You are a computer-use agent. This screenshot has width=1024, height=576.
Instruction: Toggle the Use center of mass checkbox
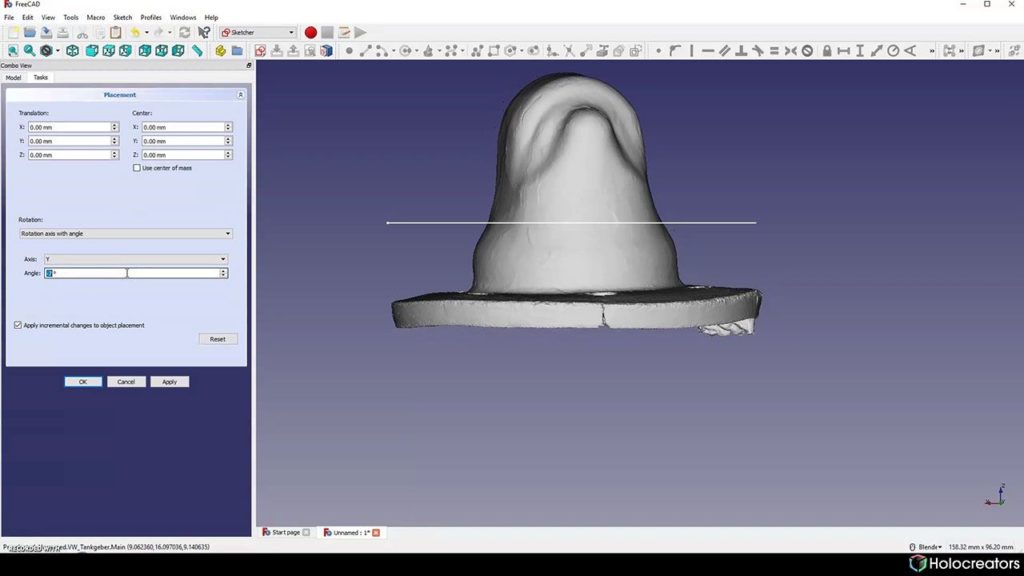pyautogui.click(x=136, y=168)
